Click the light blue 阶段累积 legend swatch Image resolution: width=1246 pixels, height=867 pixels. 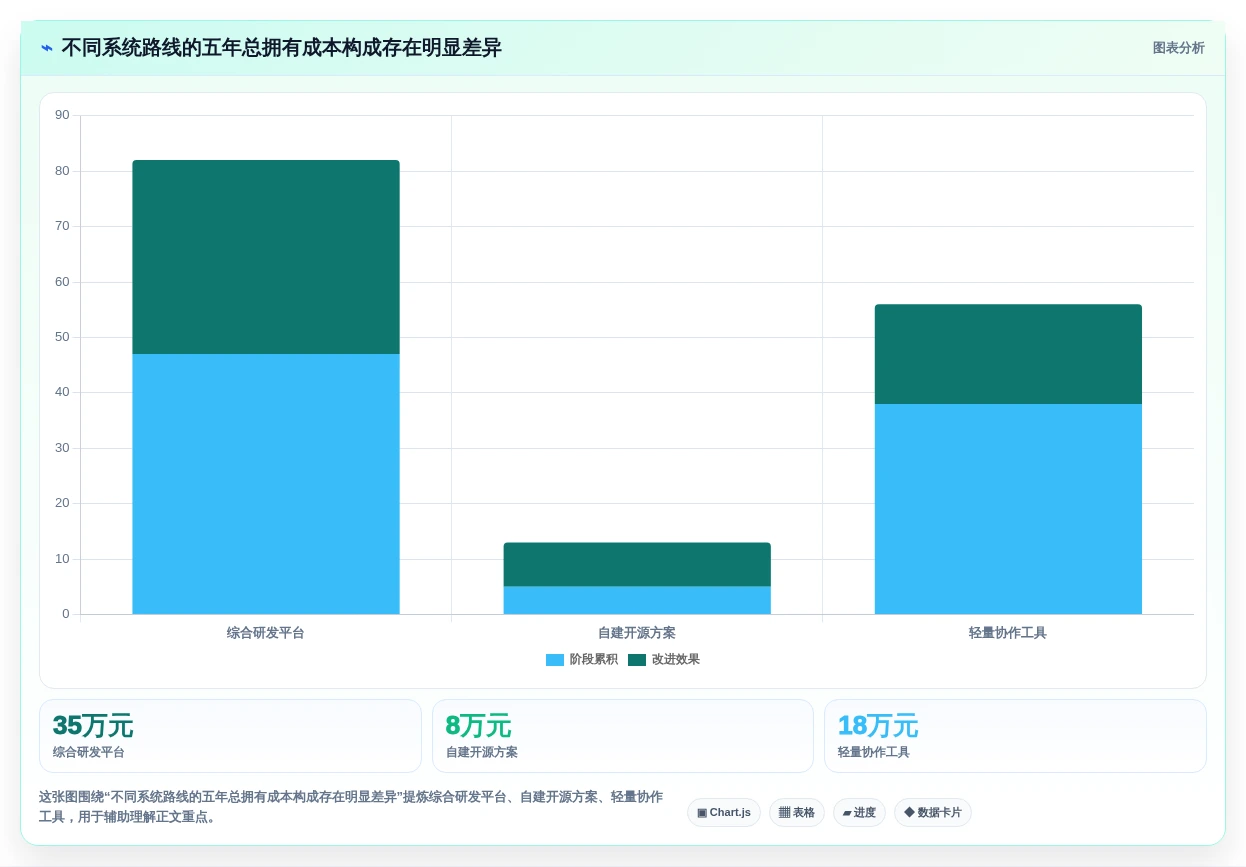point(555,660)
